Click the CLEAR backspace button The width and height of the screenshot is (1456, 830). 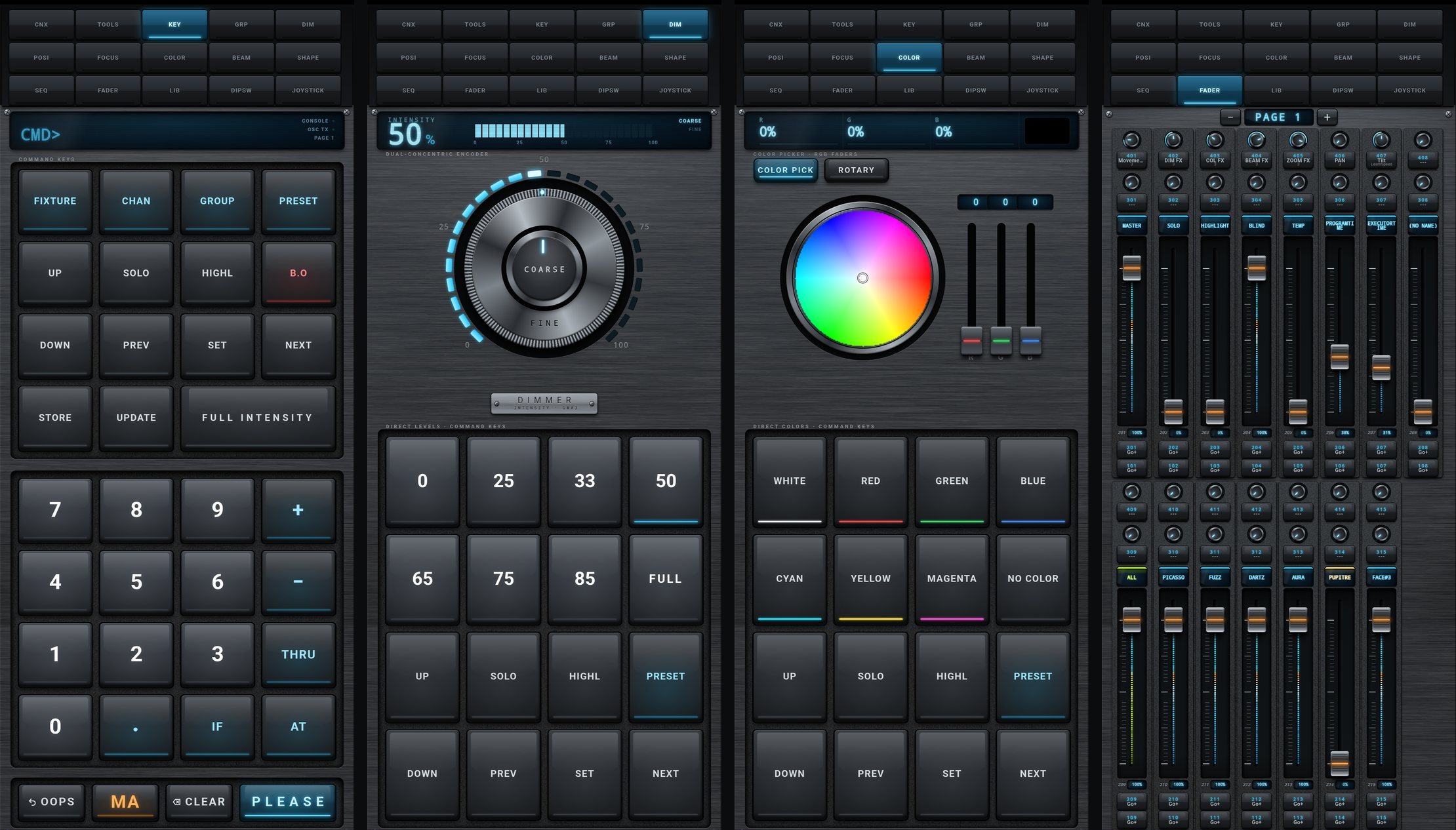[x=199, y=802]
